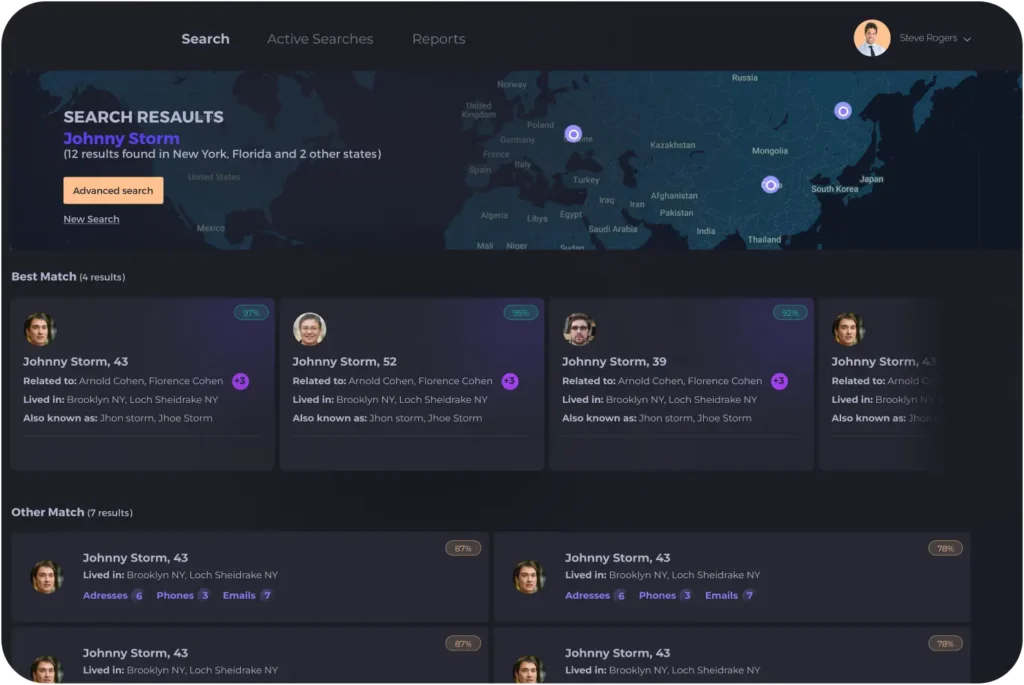Click the Saudi Arabia label on the map
Image resolution: width=1024 pixels, height=685 pixels.
point(613,229)
